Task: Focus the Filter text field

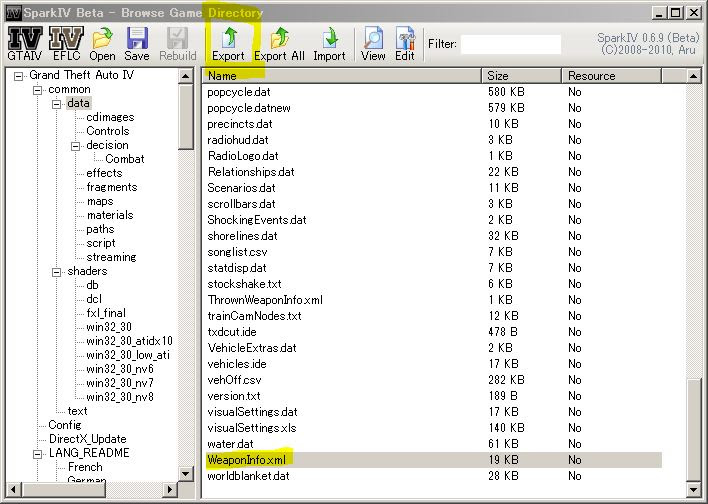Action: point(511,44)
